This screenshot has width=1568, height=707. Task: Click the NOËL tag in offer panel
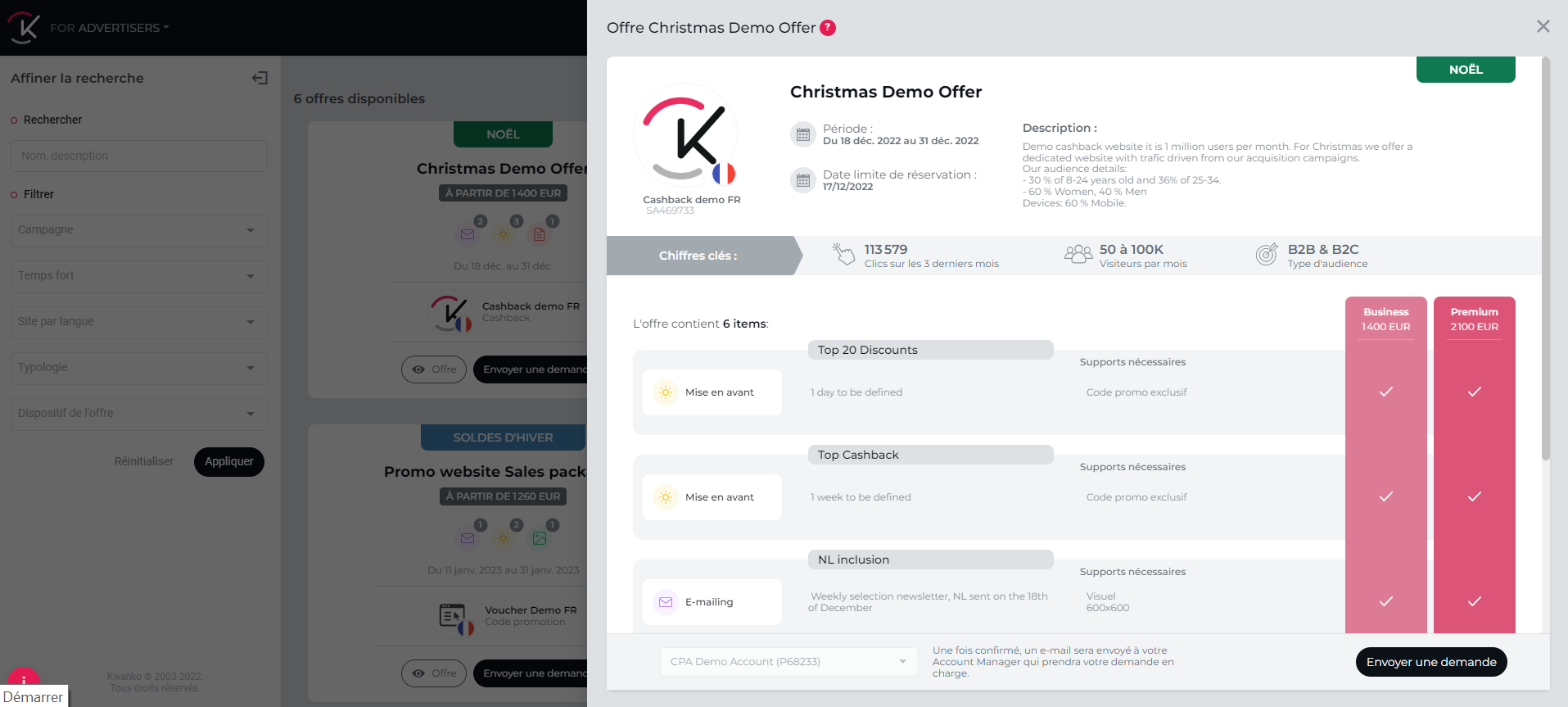[1465, 70]
